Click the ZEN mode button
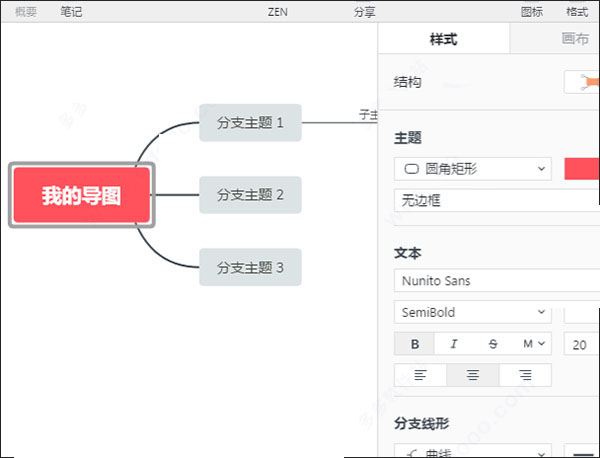The width and height of the screenshot is (600, 458). (279, 12)
